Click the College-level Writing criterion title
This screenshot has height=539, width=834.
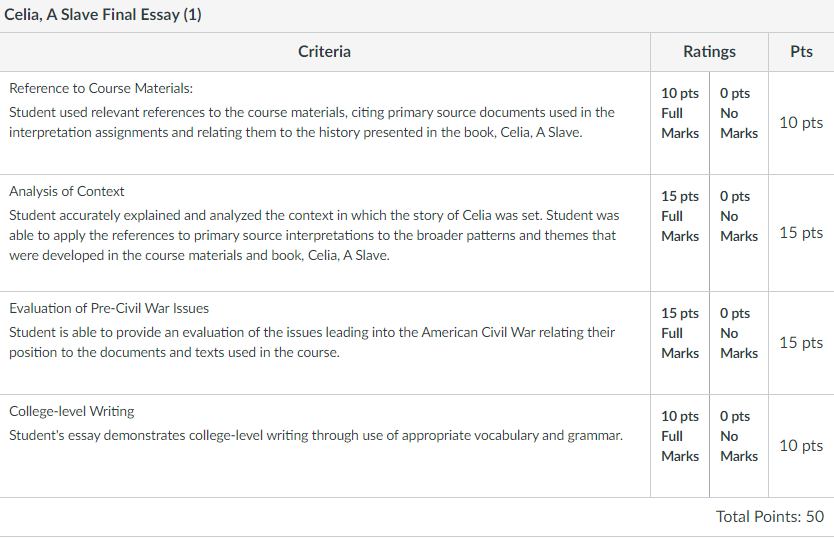(x=72, y=411)
